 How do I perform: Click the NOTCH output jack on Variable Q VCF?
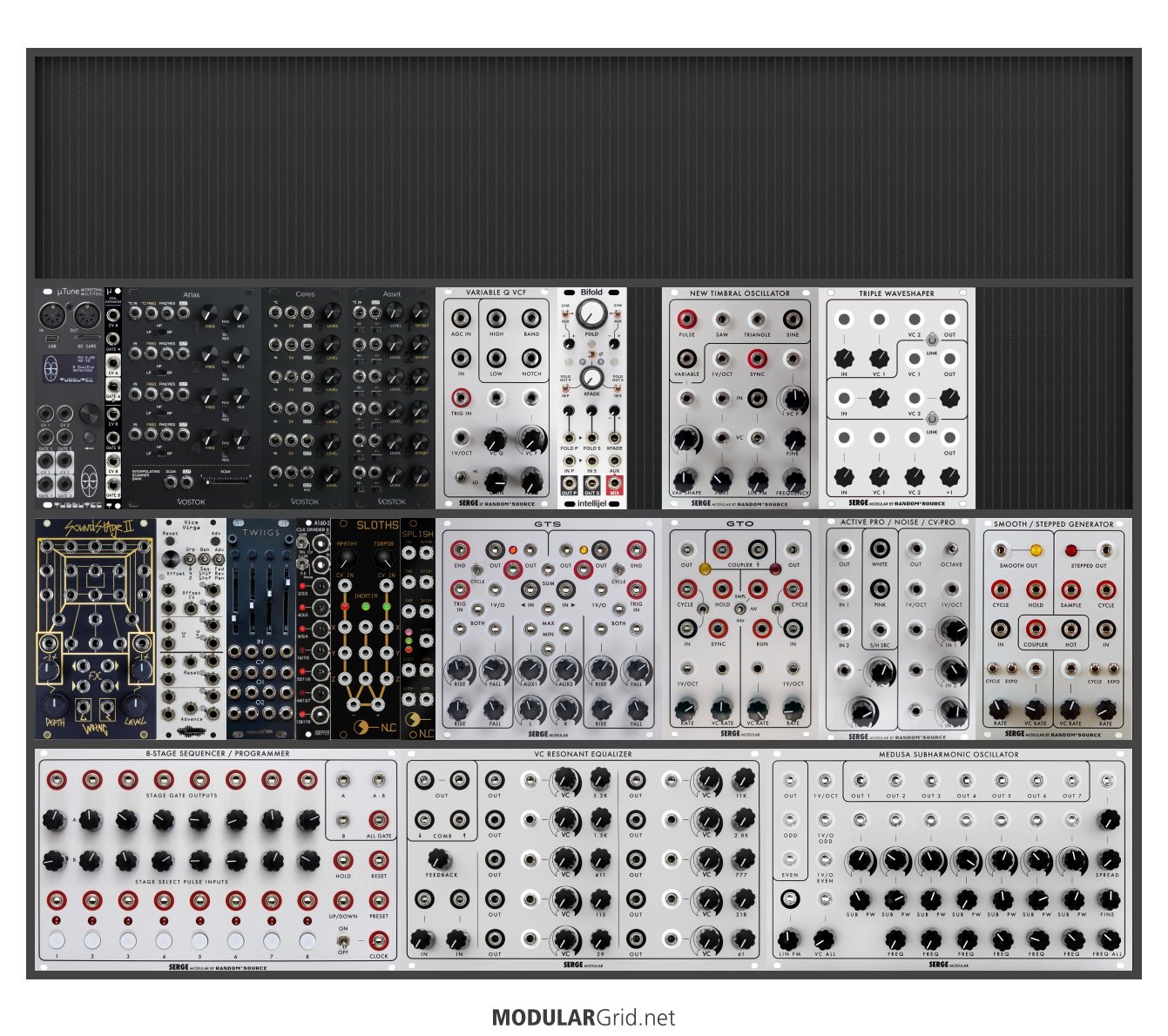[531, 357]
